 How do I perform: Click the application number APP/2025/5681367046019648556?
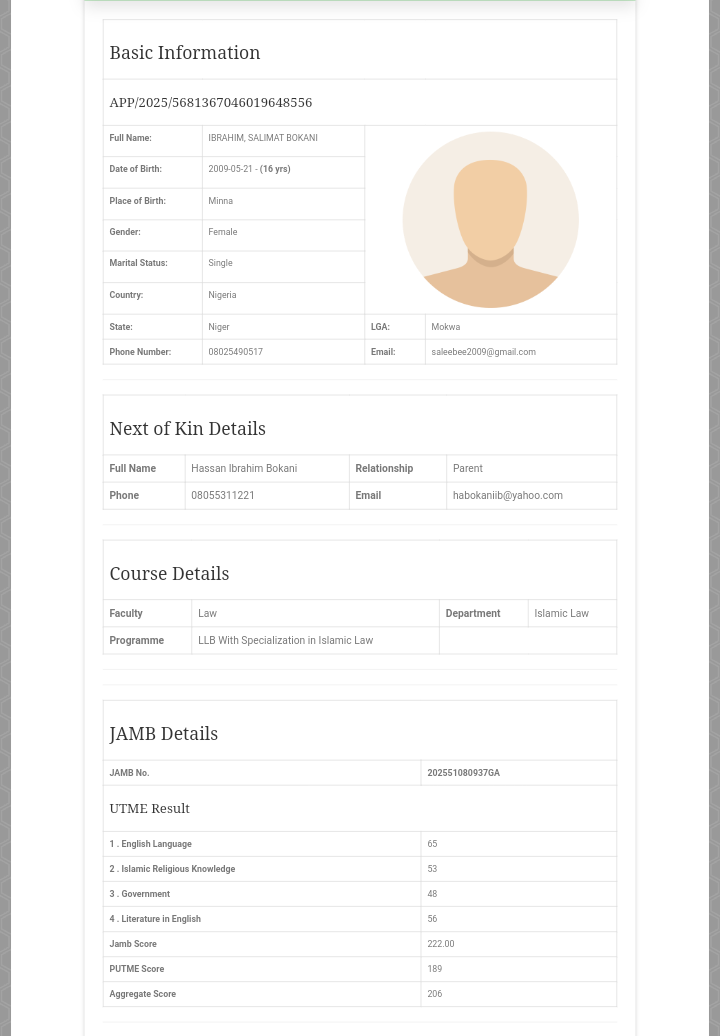pyautogui.click(x=210, y=102)
